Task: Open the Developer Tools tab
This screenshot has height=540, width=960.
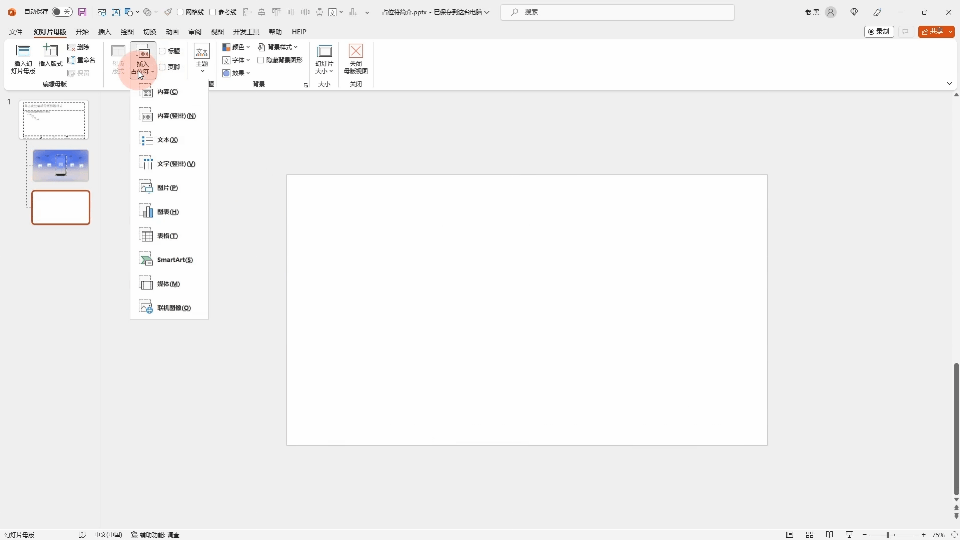Action: [246, 31]
